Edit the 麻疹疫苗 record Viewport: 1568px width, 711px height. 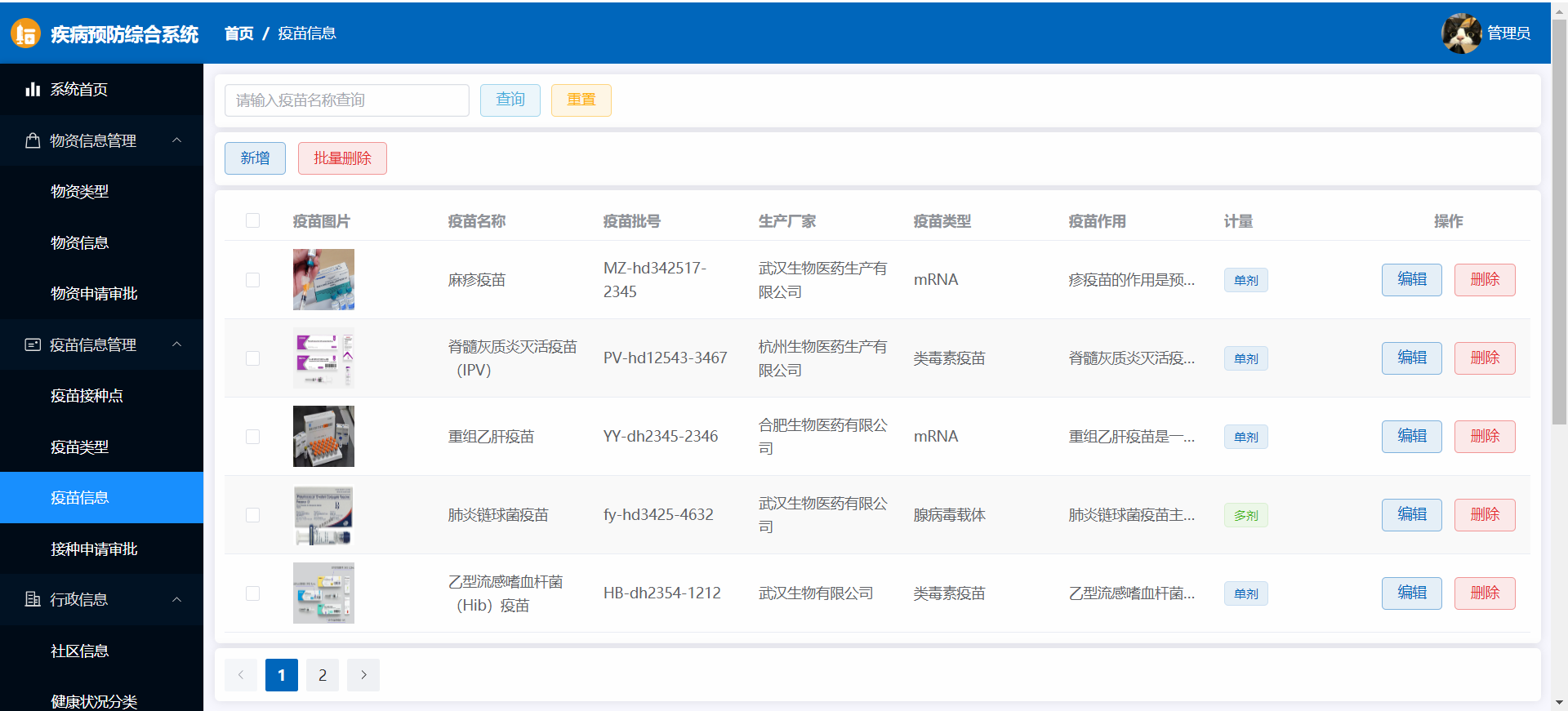1412,280
